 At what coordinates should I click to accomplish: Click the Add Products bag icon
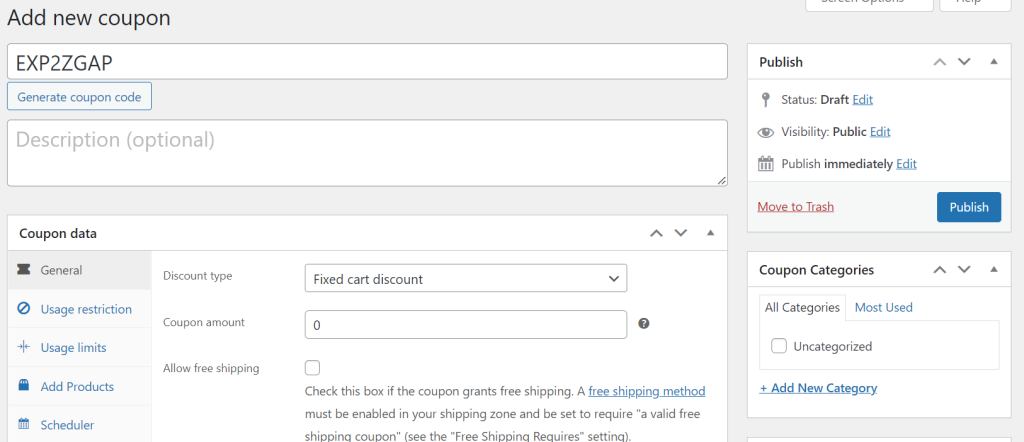coord(24,386)
